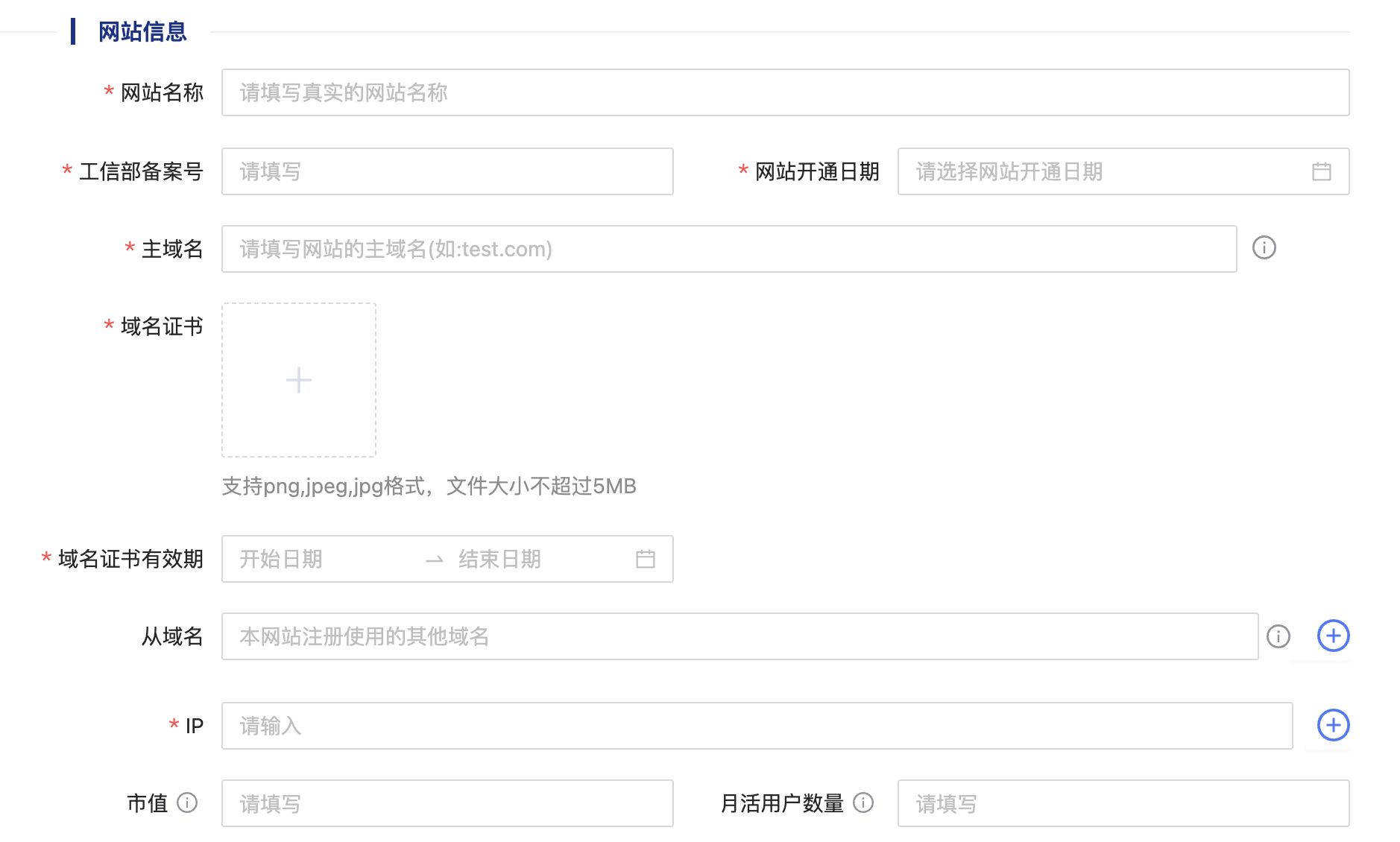
Task: Click the blue plus icon to add another IP
Action: click(x=1334, y=725)
